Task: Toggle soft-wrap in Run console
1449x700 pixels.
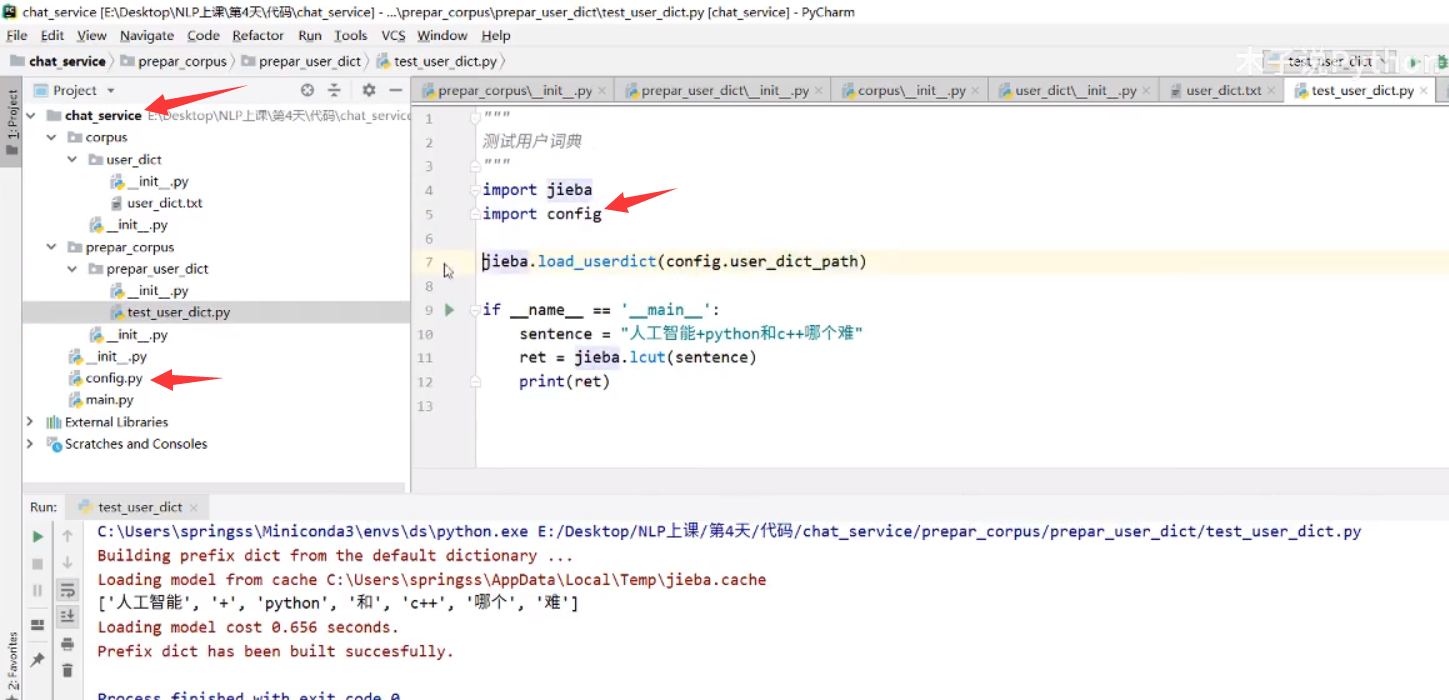Action: 67,590
